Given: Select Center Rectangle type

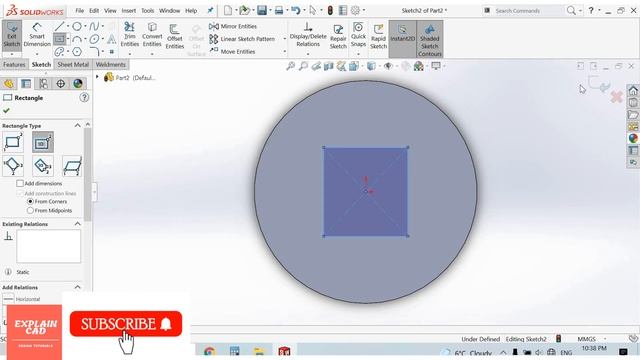Looking at the screenshot, I should point(43,142).
